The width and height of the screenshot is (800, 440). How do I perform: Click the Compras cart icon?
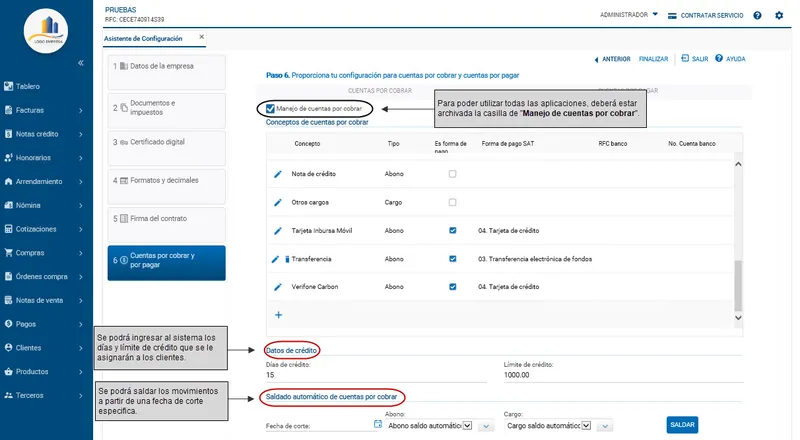8,253
